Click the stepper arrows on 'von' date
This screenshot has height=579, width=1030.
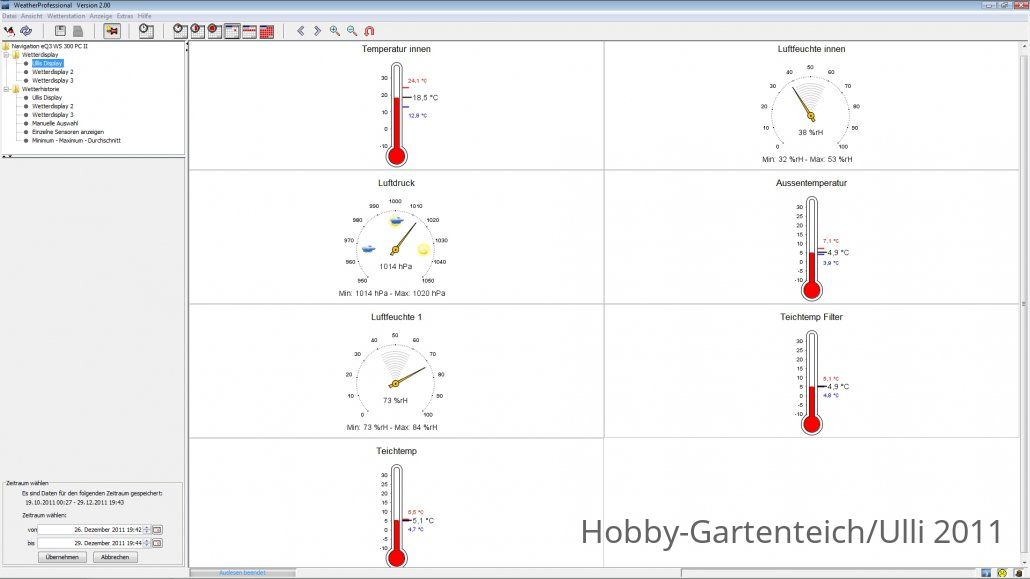coord(147,530)
